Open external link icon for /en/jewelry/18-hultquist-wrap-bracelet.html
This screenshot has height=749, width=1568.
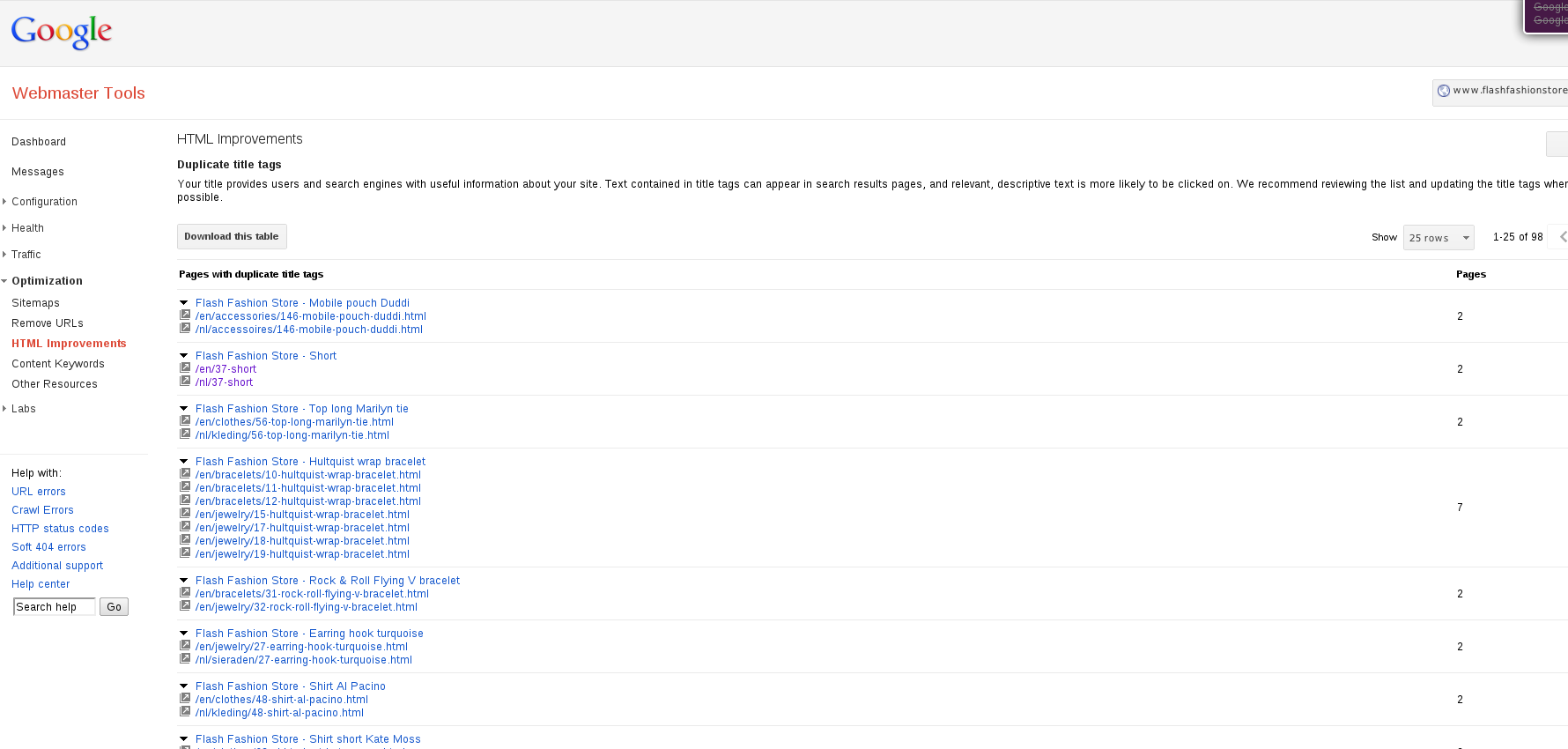(185, 539)
